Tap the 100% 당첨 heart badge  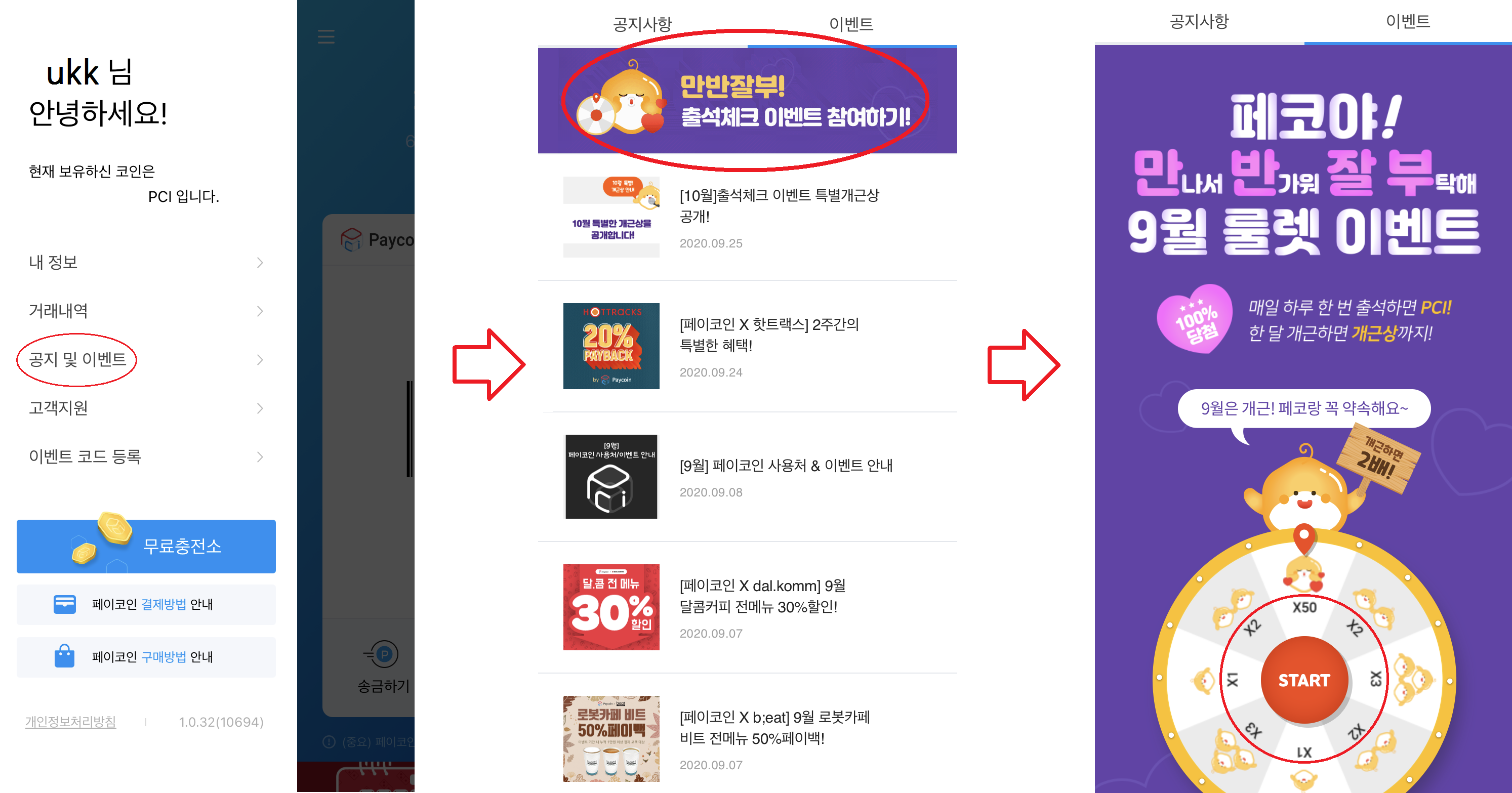pyautogui.click(x=1194, y=319)
